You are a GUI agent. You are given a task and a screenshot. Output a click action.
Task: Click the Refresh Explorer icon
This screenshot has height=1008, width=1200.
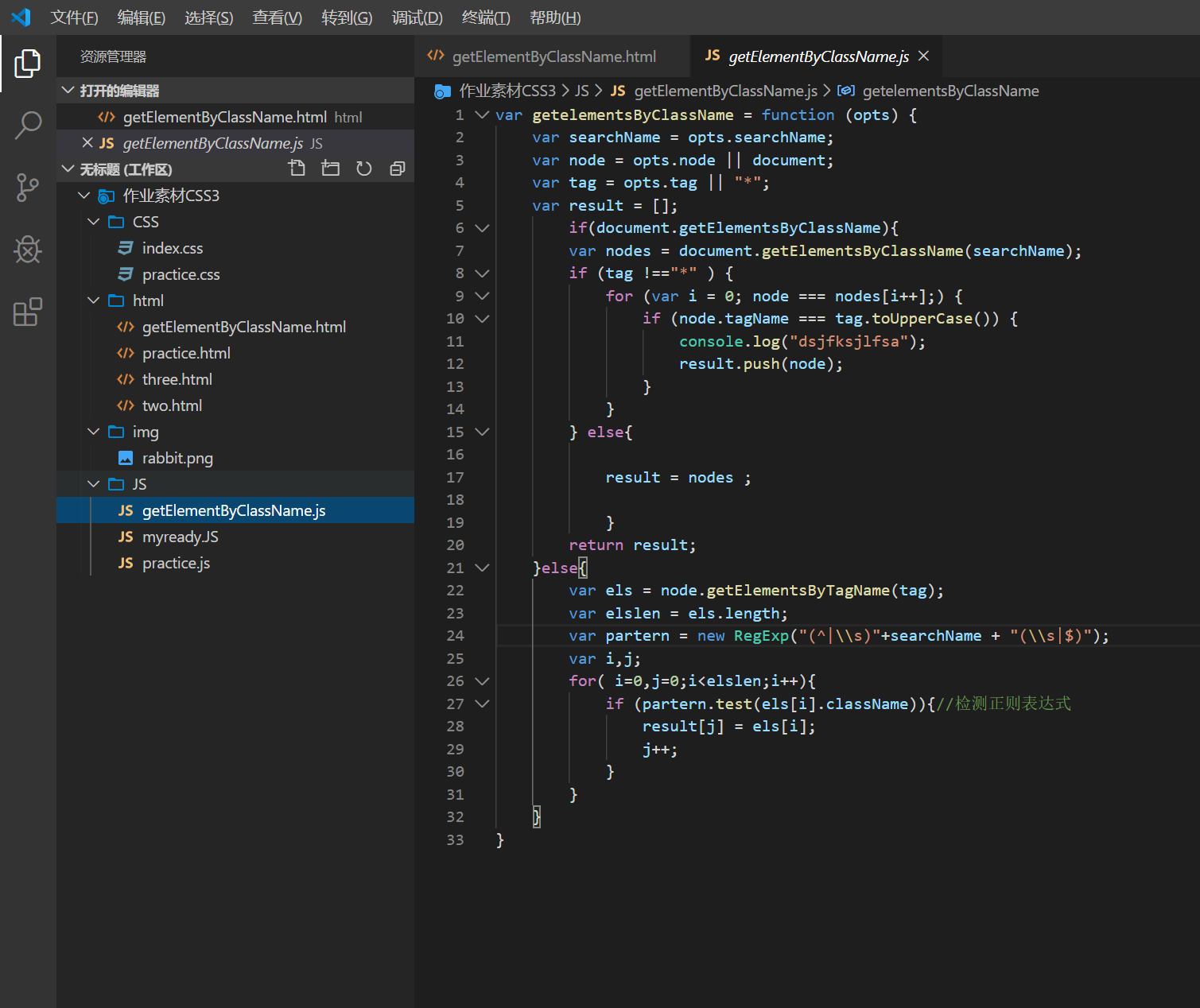pos(364,169)
